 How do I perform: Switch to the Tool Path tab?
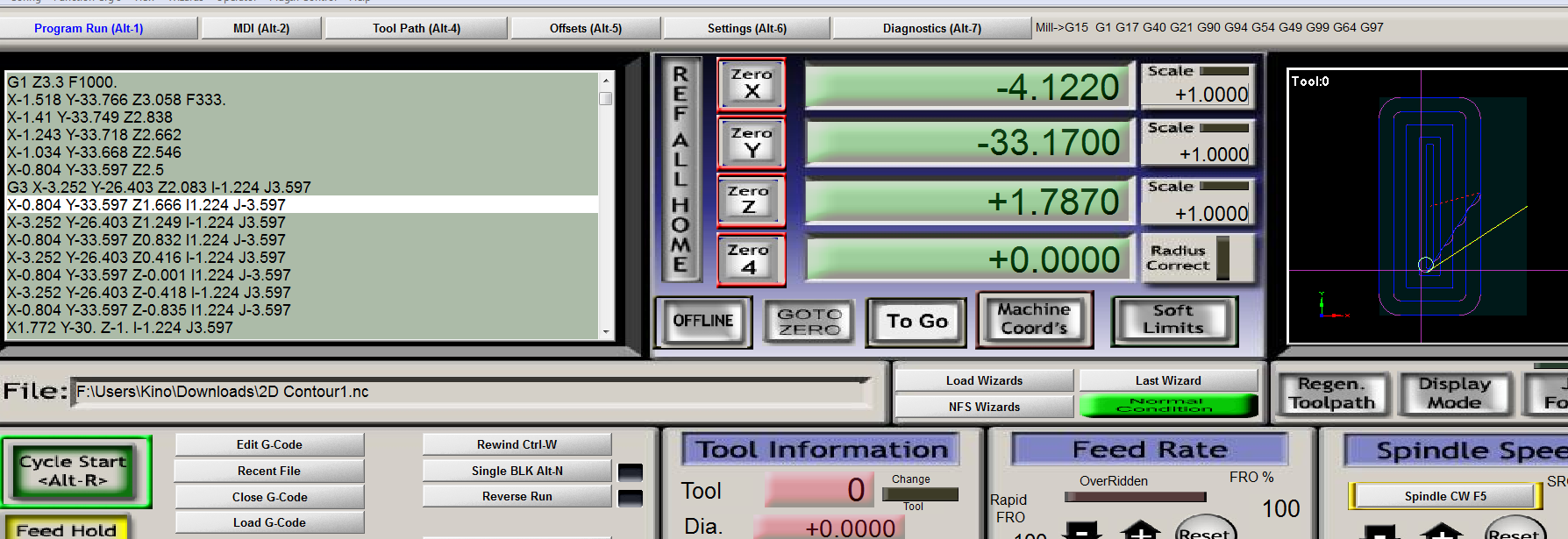coord(416,28)
